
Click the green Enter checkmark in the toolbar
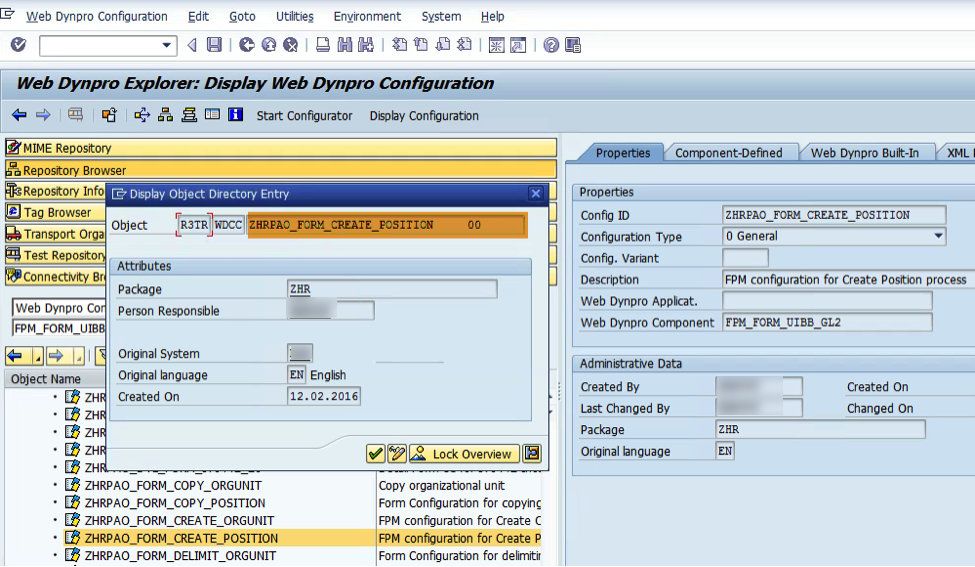pyautogui.click(x=19, y=45)
